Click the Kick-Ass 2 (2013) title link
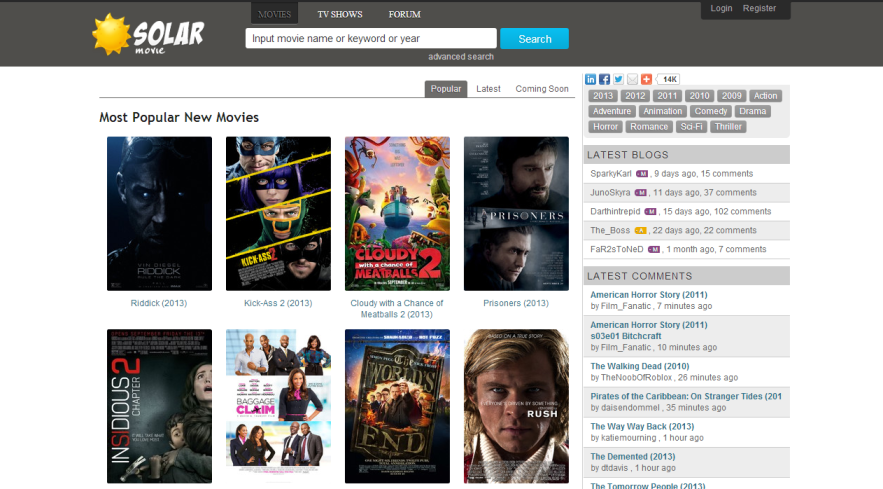 point(278,303)
